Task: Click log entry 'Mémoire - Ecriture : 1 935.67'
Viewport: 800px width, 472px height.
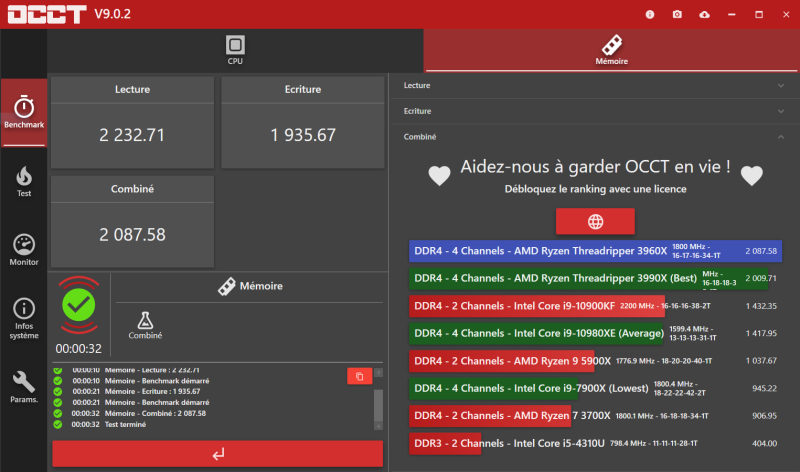Action: click(152, 391)
